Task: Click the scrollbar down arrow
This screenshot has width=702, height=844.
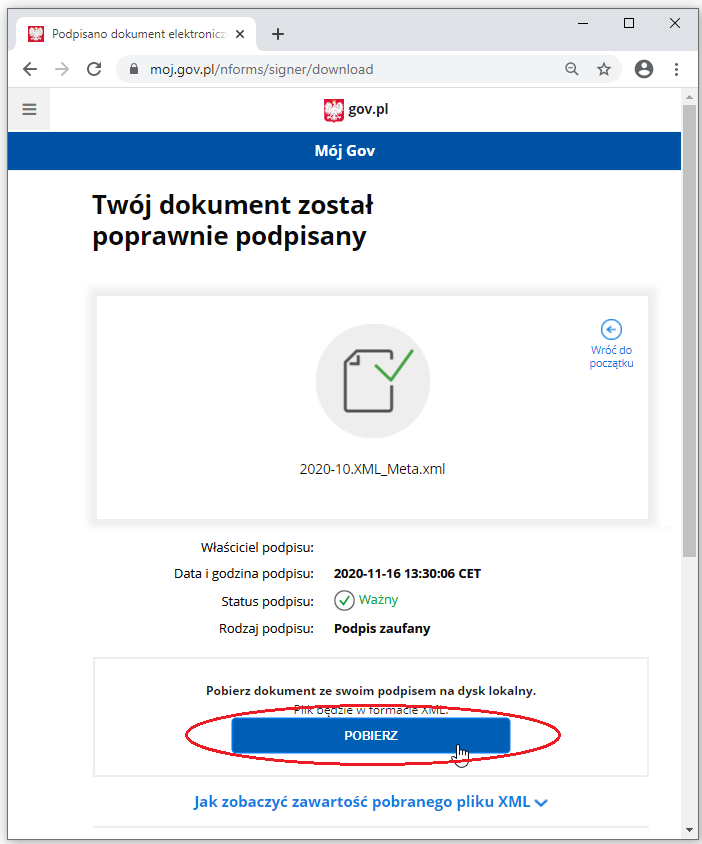Action: 689,830
